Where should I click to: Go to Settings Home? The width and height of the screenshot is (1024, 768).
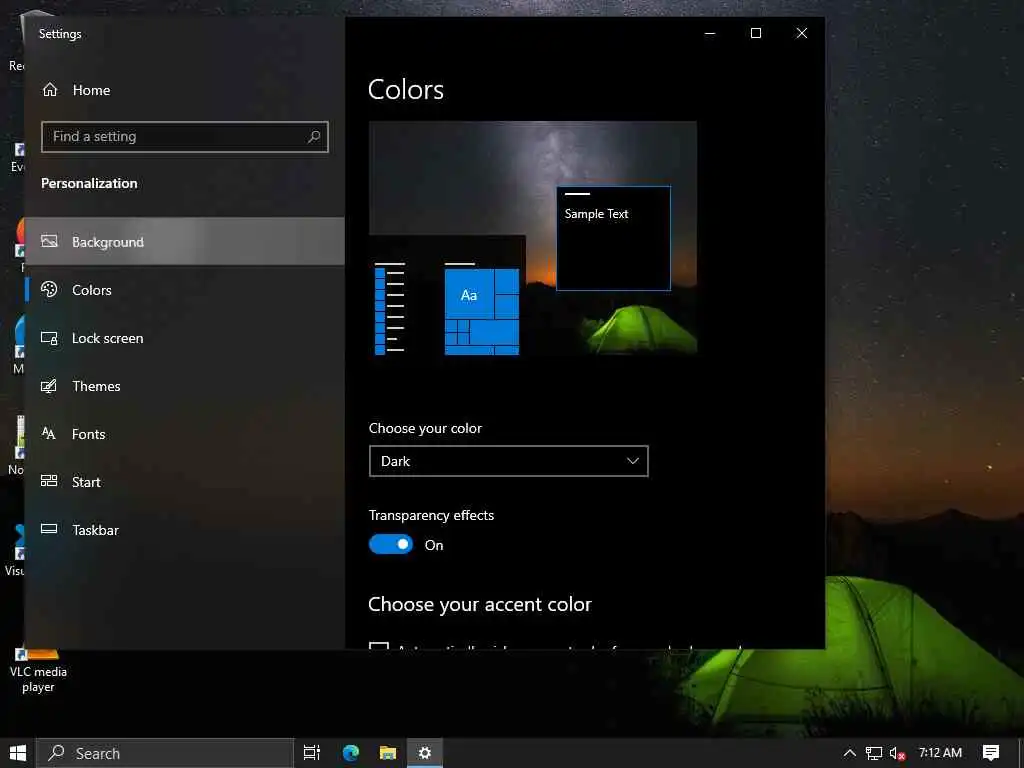76,90
